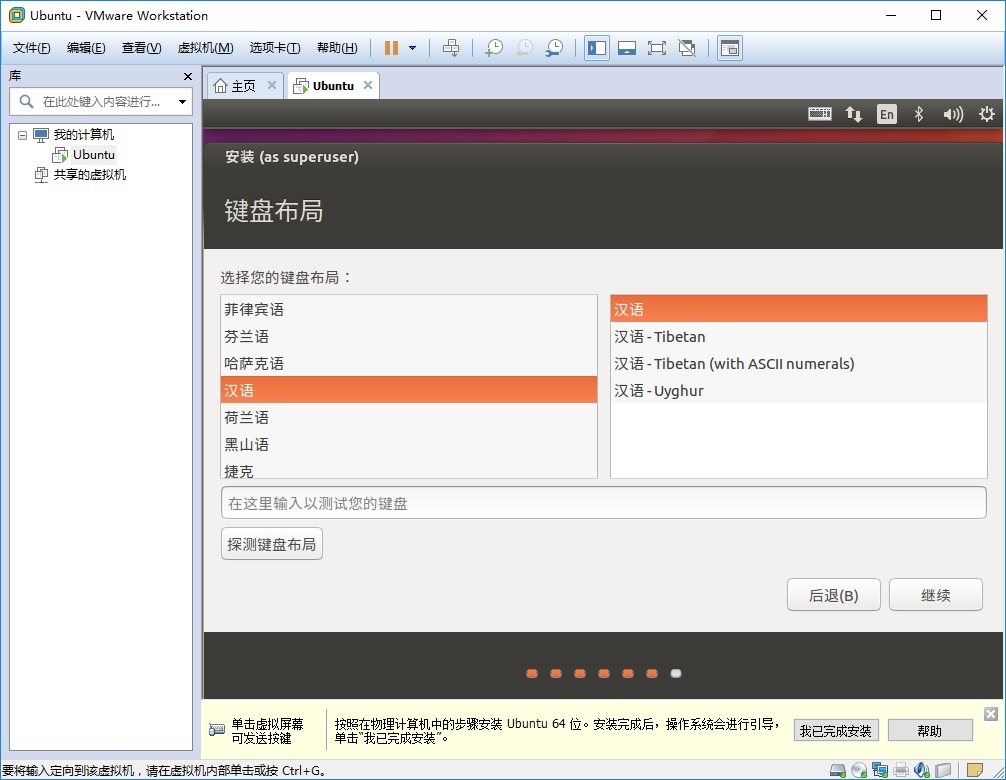The image size is (1006, 780).
Task: Select 我的计算机 in the library tree
Action: point(83,135)
